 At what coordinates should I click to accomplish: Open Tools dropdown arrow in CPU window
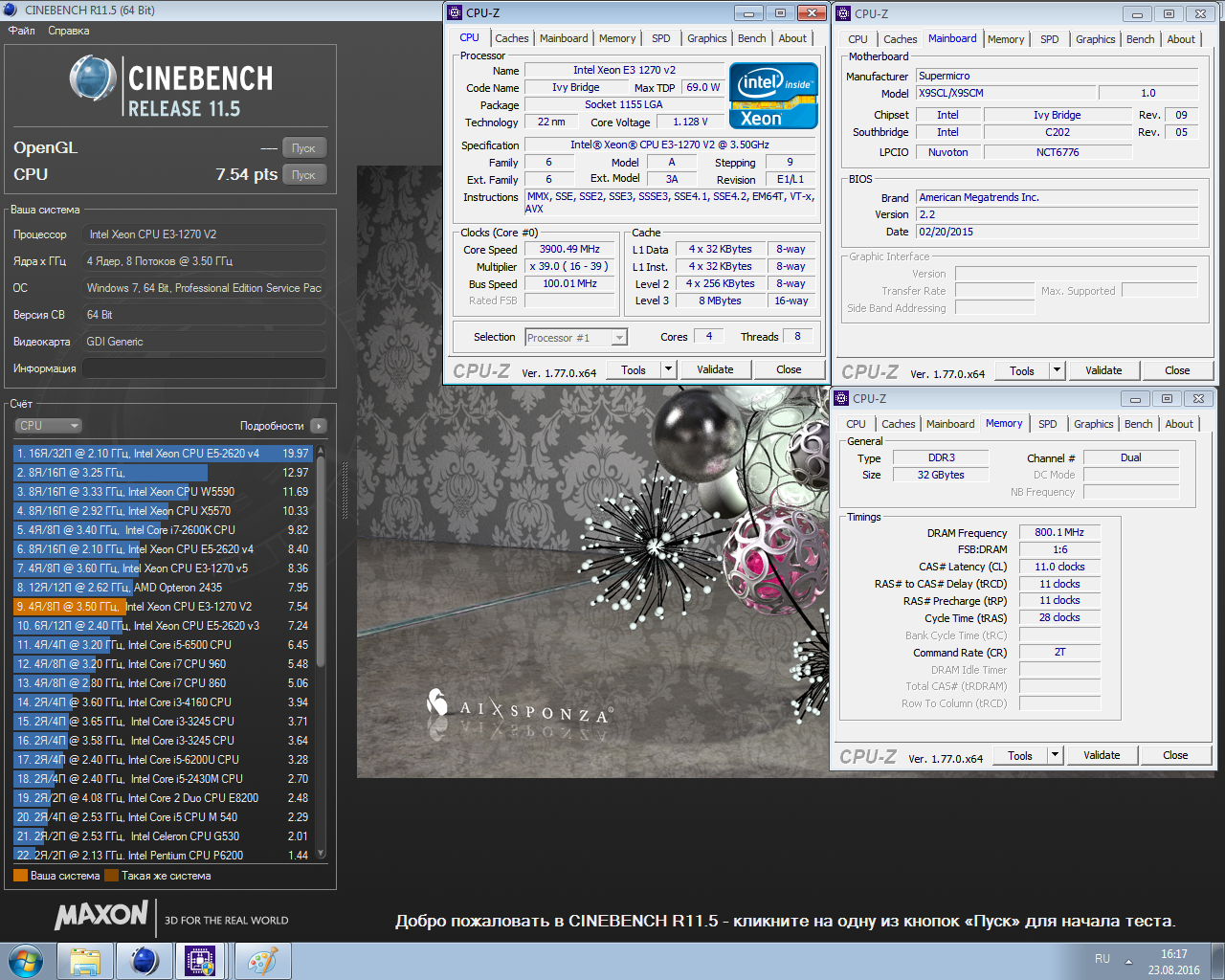pos(668,369)
